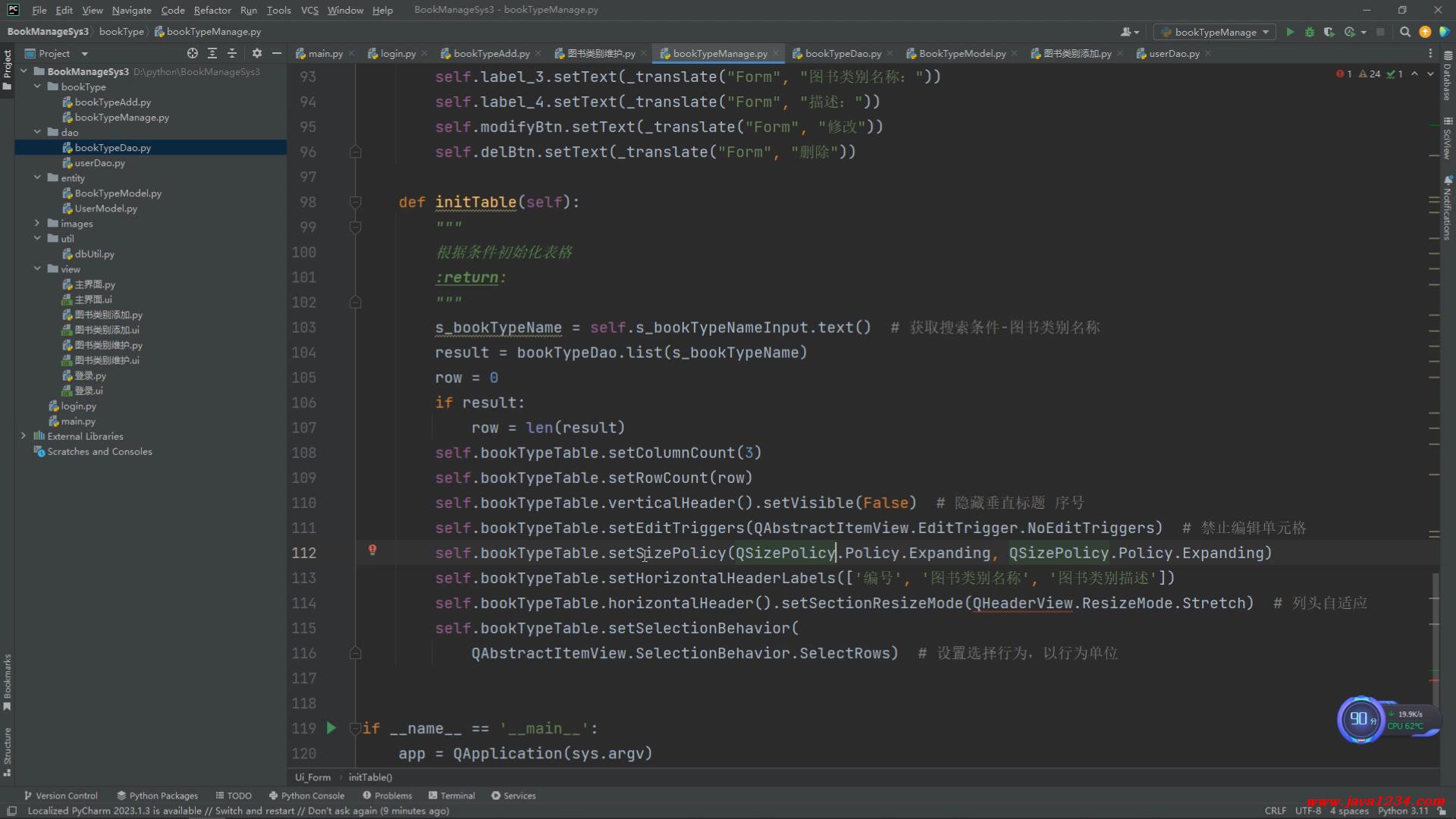Expand the images folder
The height and width of the screenshot is (819, 1456).
[x=37, y=224]
